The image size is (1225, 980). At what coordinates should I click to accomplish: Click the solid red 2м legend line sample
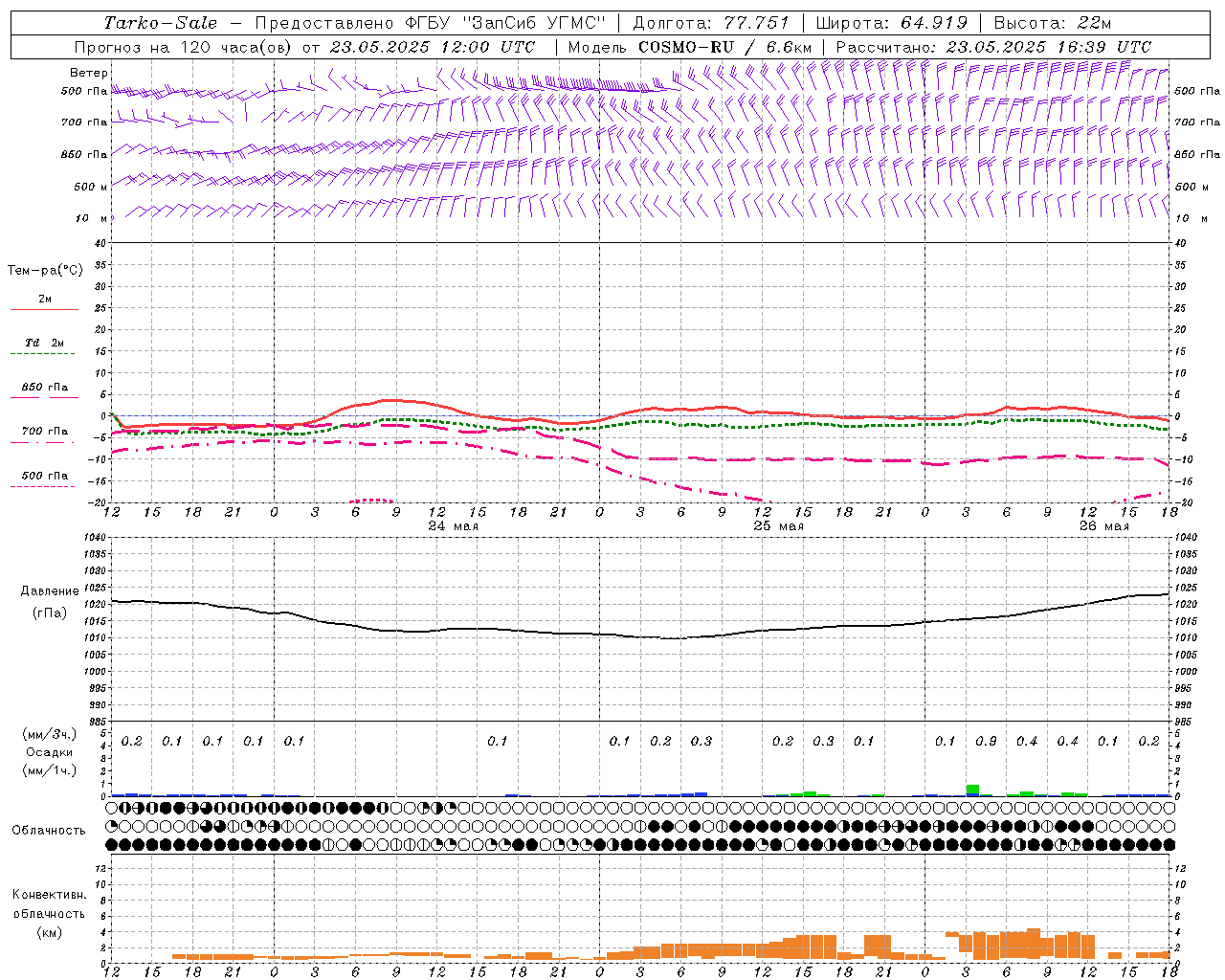tap(44, 310)
